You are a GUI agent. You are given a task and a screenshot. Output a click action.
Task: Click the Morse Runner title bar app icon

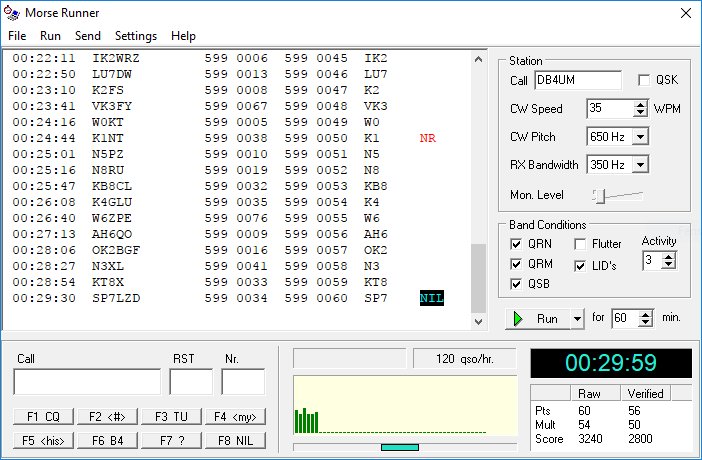(12, 13)
